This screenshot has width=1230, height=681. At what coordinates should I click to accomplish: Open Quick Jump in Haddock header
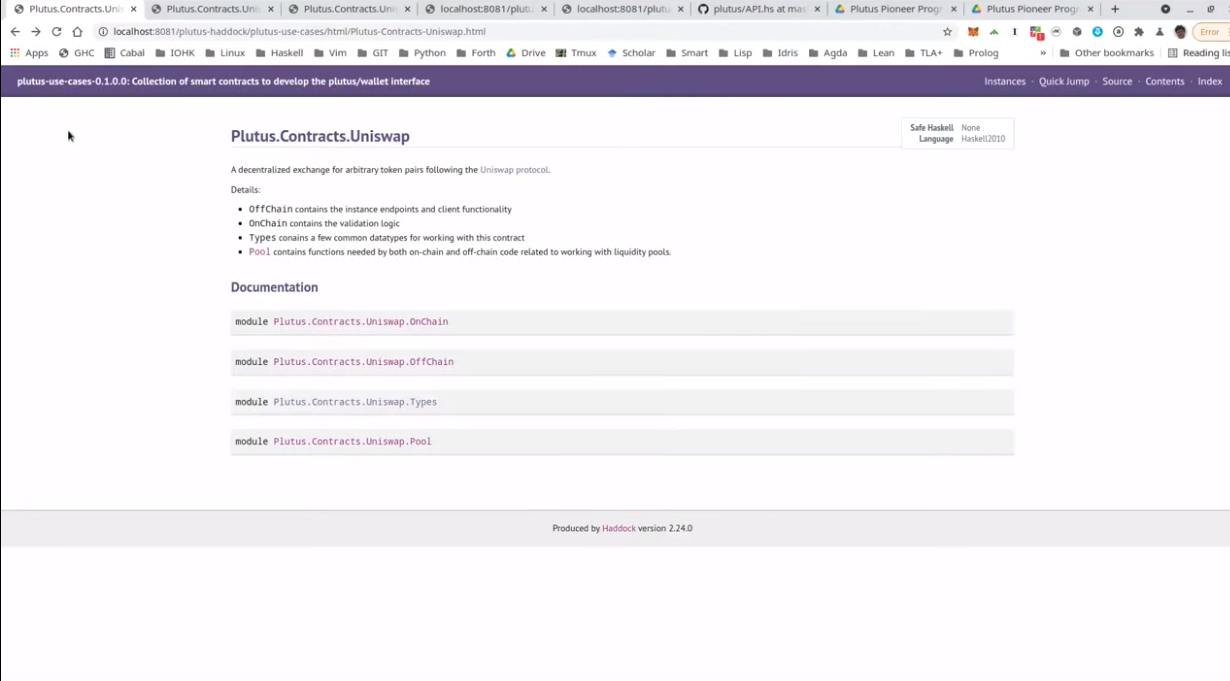1063,81
